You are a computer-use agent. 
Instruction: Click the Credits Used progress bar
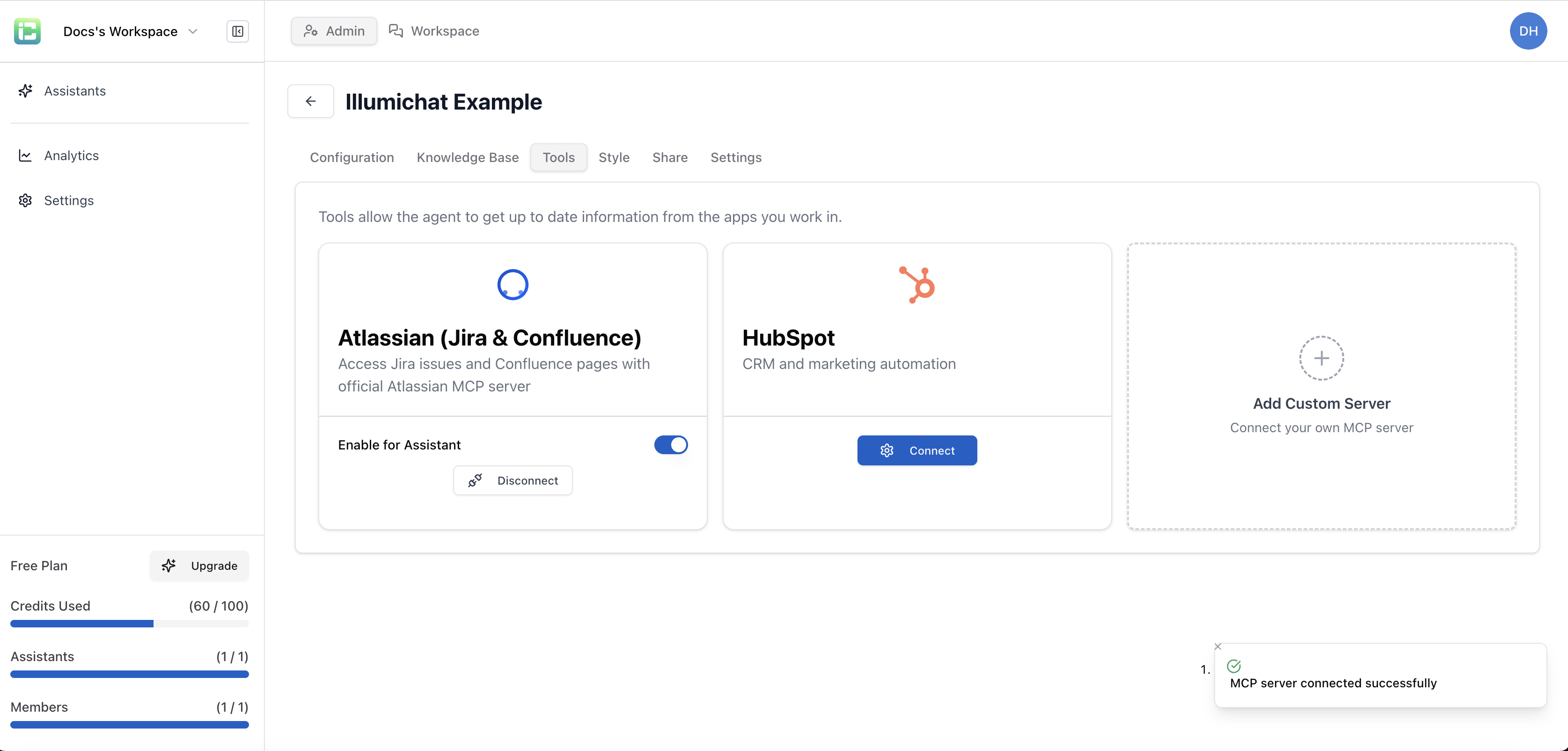point(129,623)
